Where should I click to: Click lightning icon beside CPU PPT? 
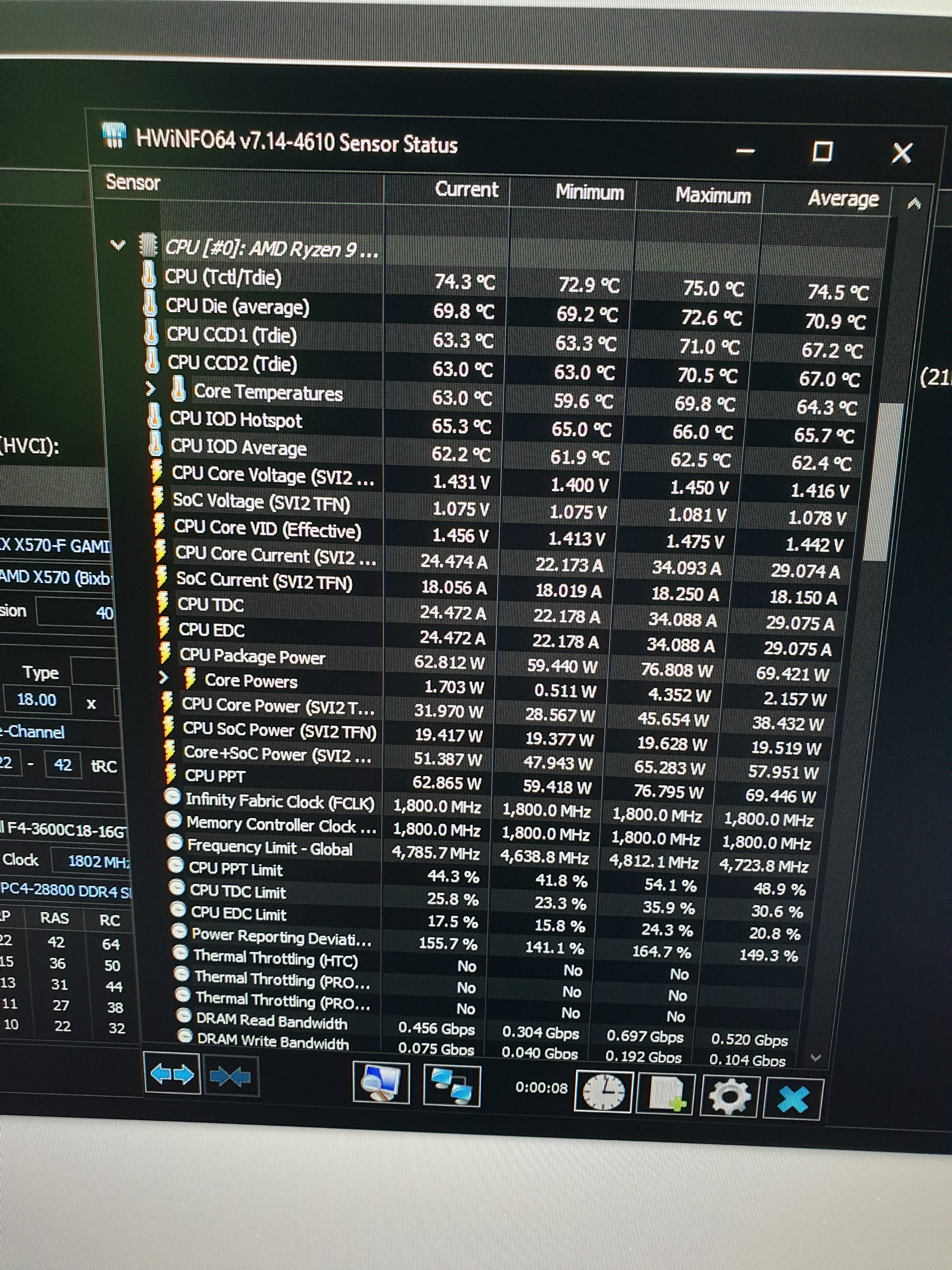coord(170,774)
